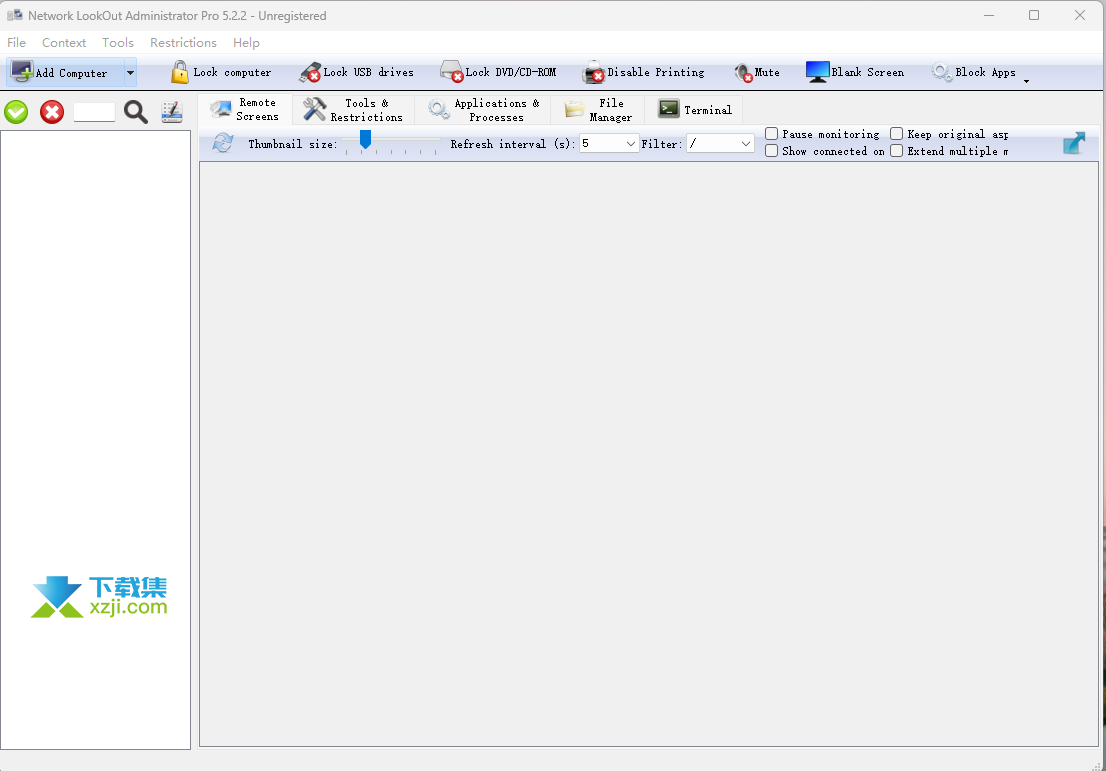Click the Lock DVD/CD-ROM icon
The height and width of the screenshot is (771, 1106).
tap(451, 72)
